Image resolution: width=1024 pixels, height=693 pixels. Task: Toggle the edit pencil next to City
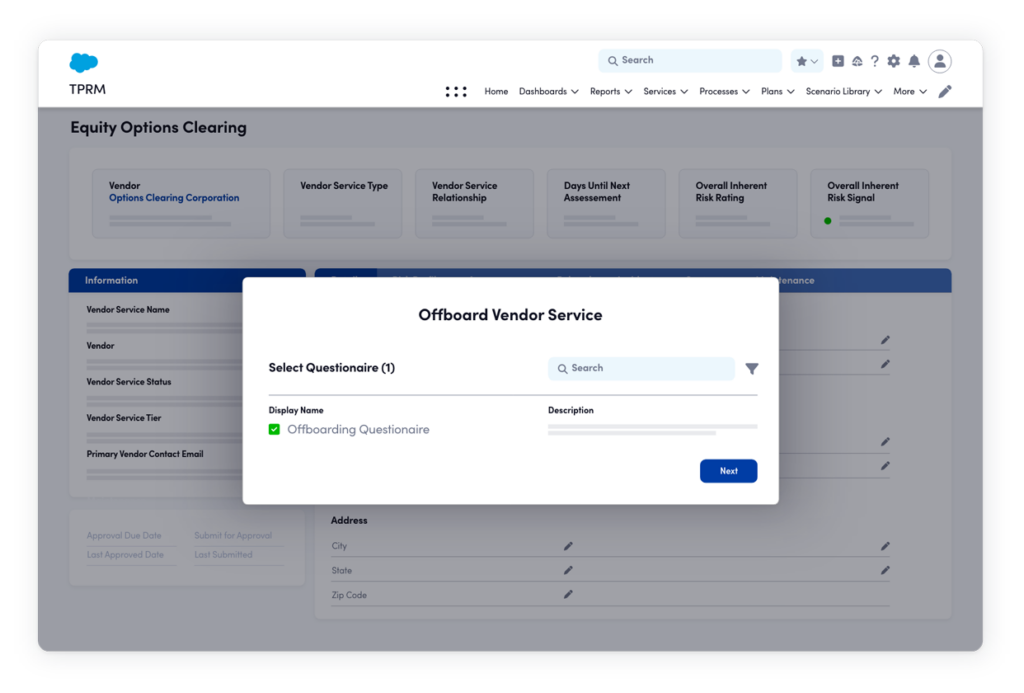(568, 546)
